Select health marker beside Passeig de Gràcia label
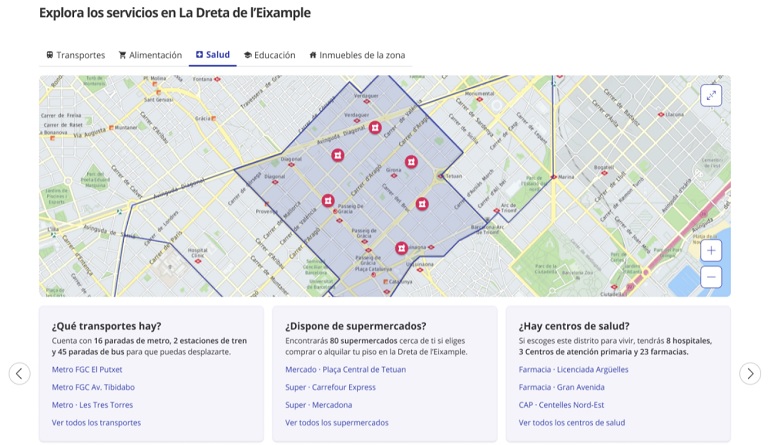 (328, 200)
